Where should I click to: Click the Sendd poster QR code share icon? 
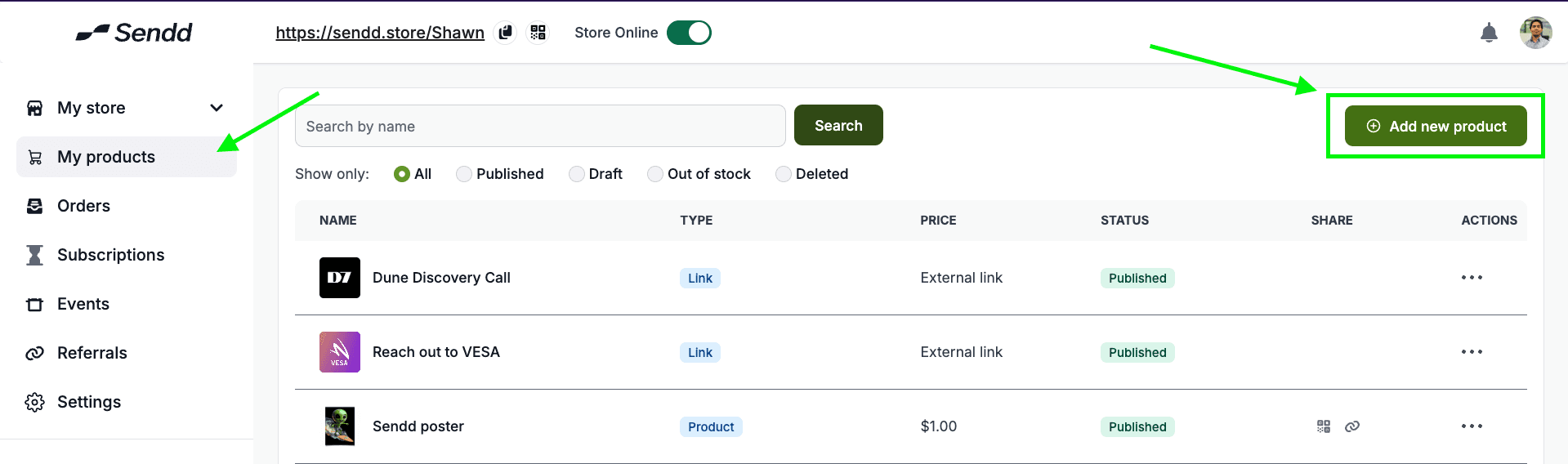click(1324, 426)
